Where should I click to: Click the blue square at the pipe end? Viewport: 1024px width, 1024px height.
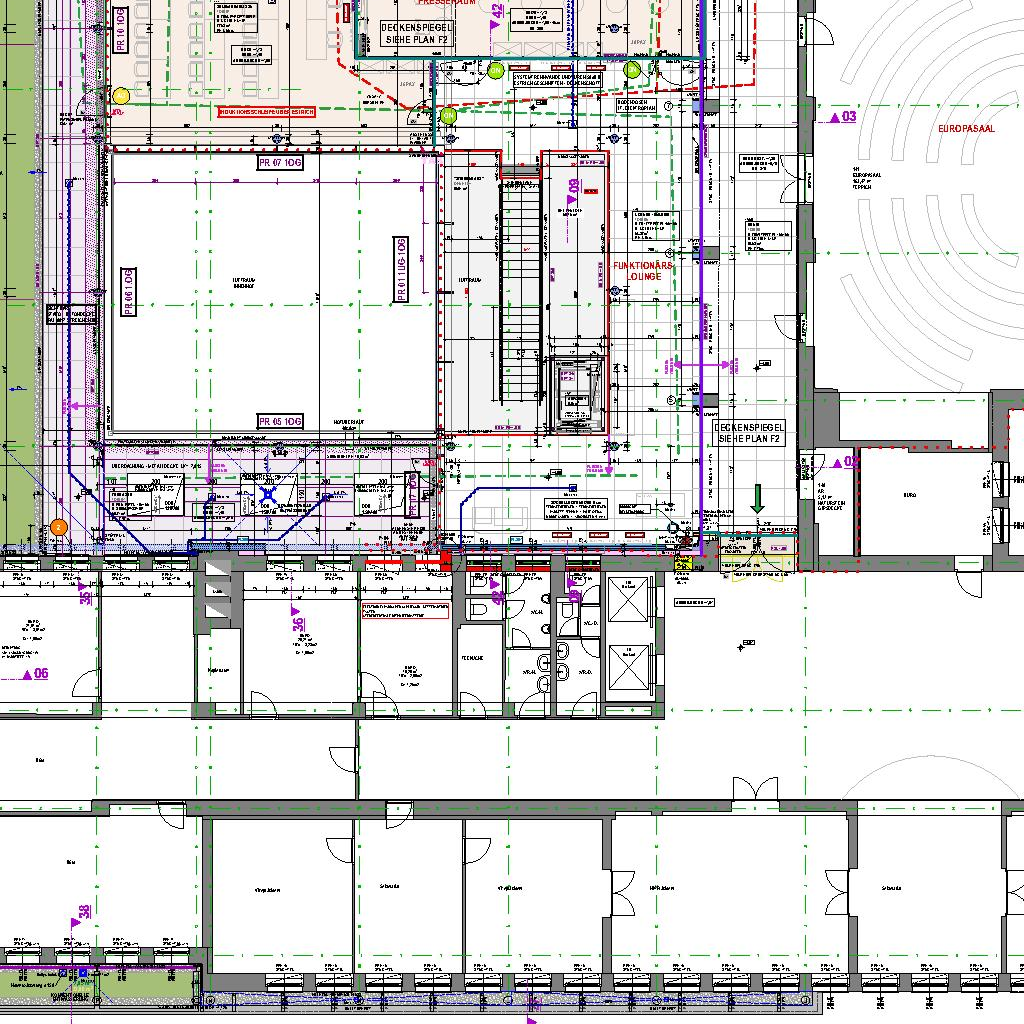pos(573,488)
